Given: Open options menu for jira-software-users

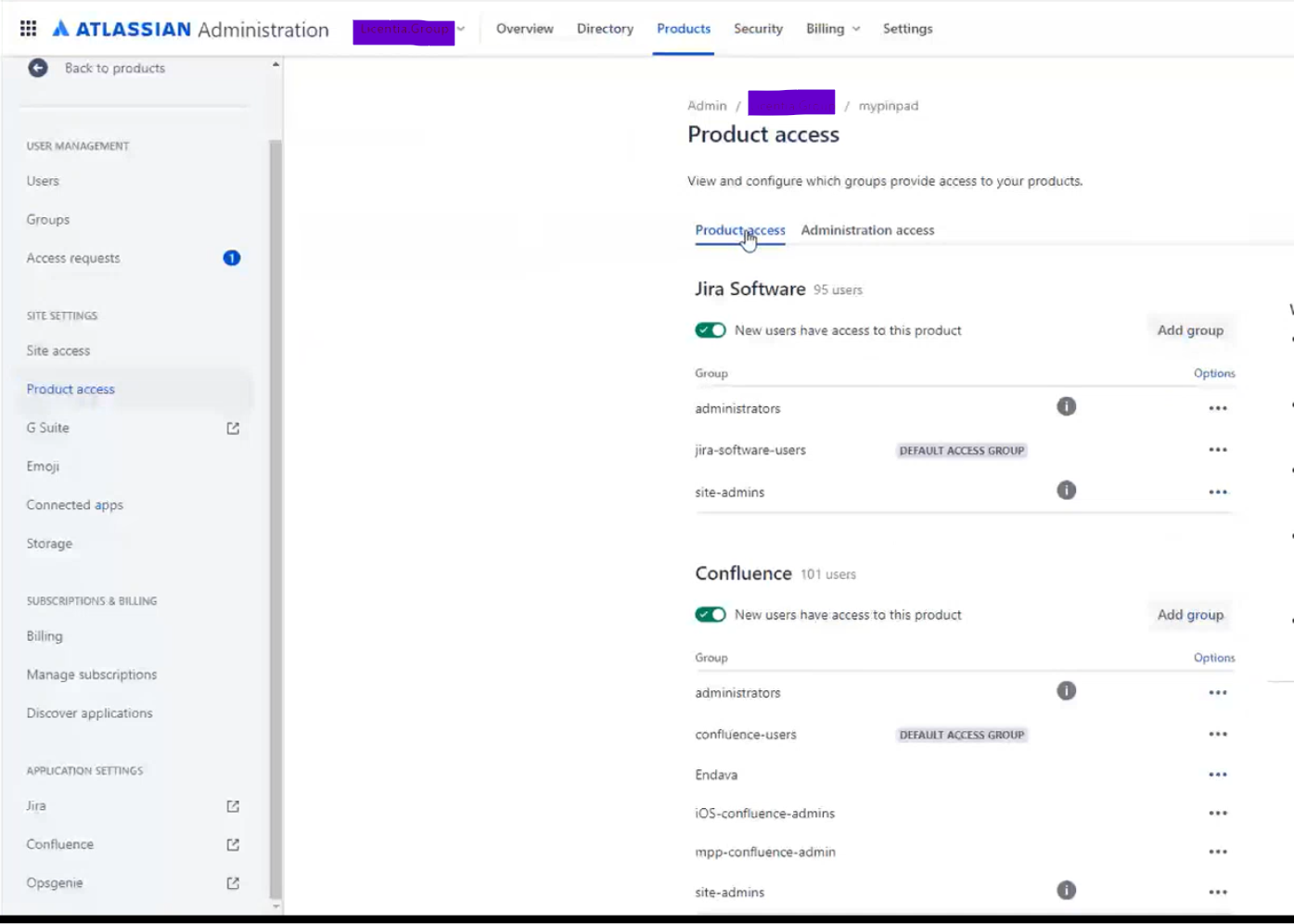Looking at the screenshot, I should pos(1218,449).
